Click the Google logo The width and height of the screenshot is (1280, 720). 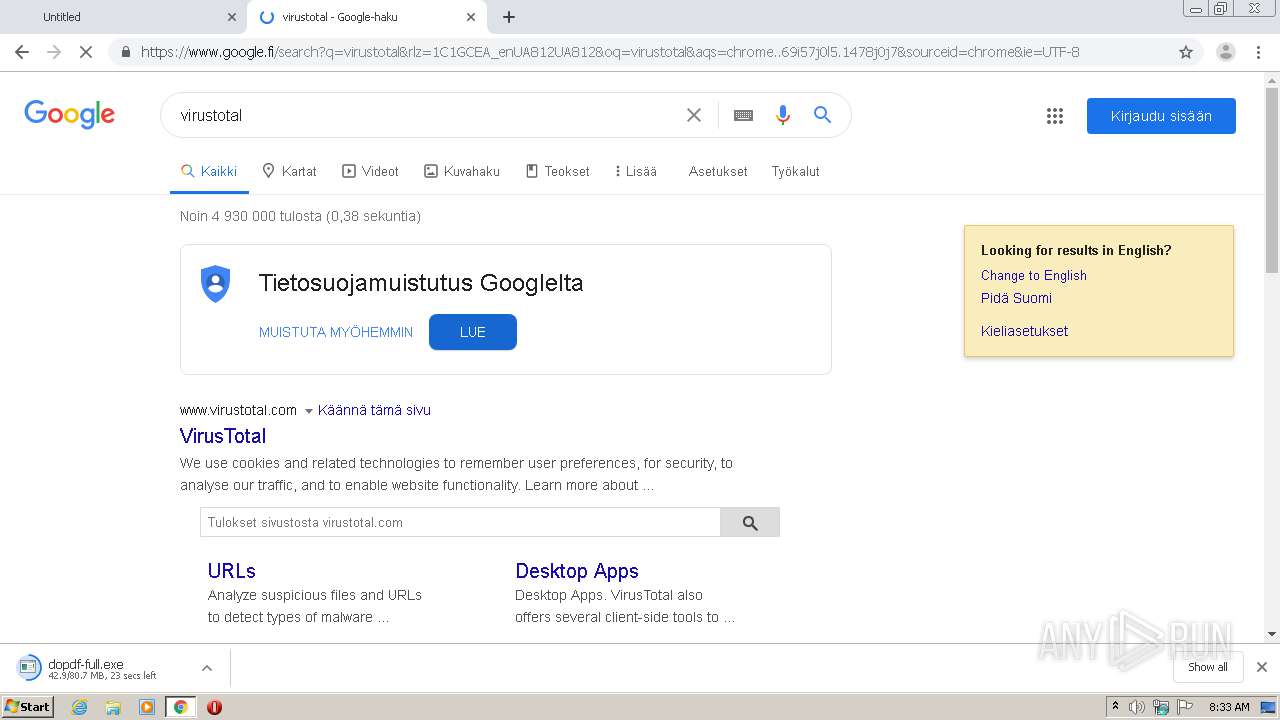(x=70, y=115)
